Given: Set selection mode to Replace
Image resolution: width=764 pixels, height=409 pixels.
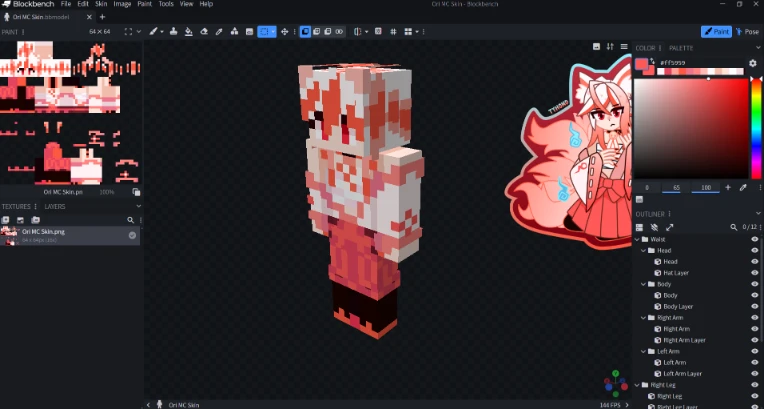Looking at the screenshot, I should (x=306, y=32).
